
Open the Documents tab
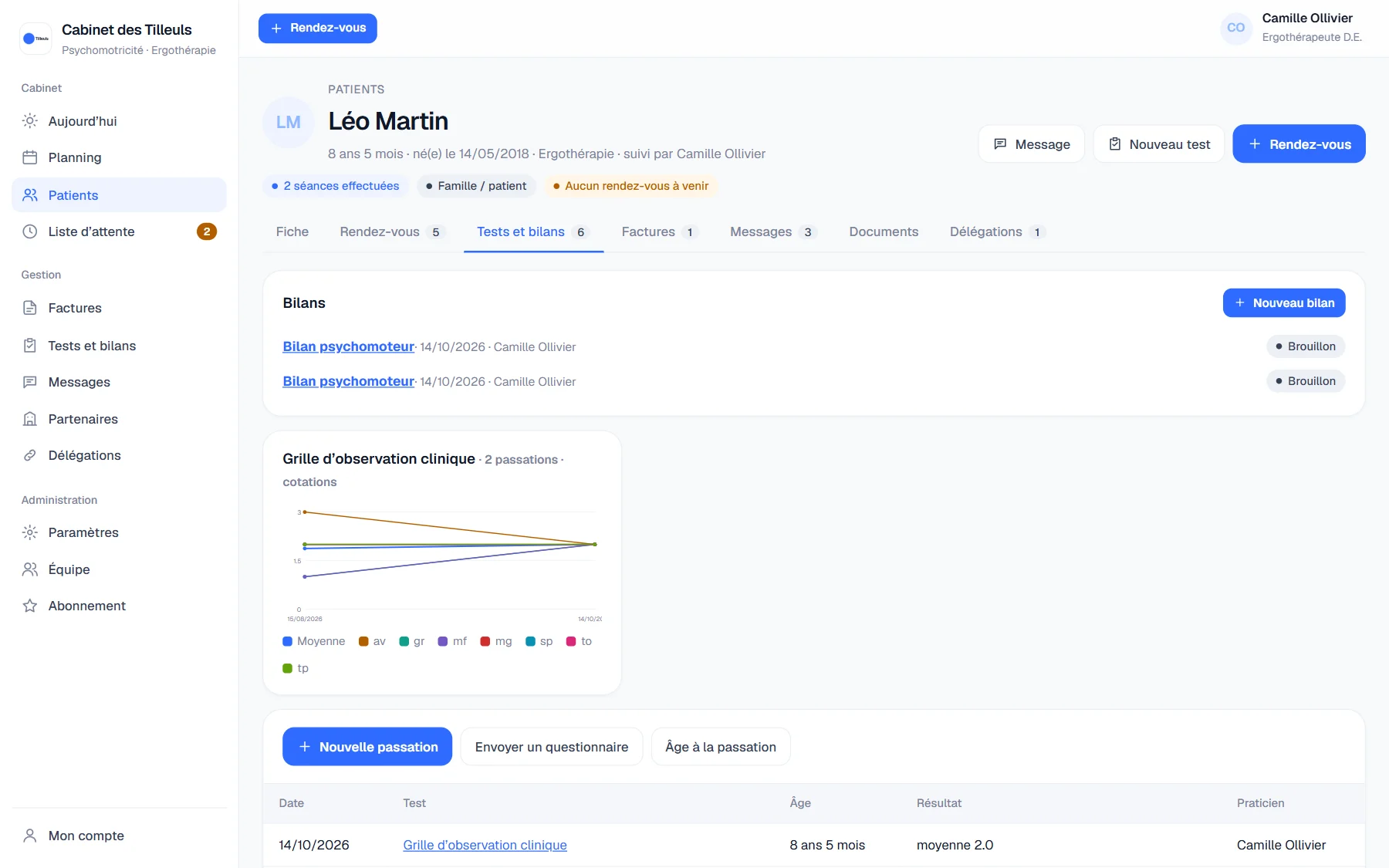tap(884, 231)
